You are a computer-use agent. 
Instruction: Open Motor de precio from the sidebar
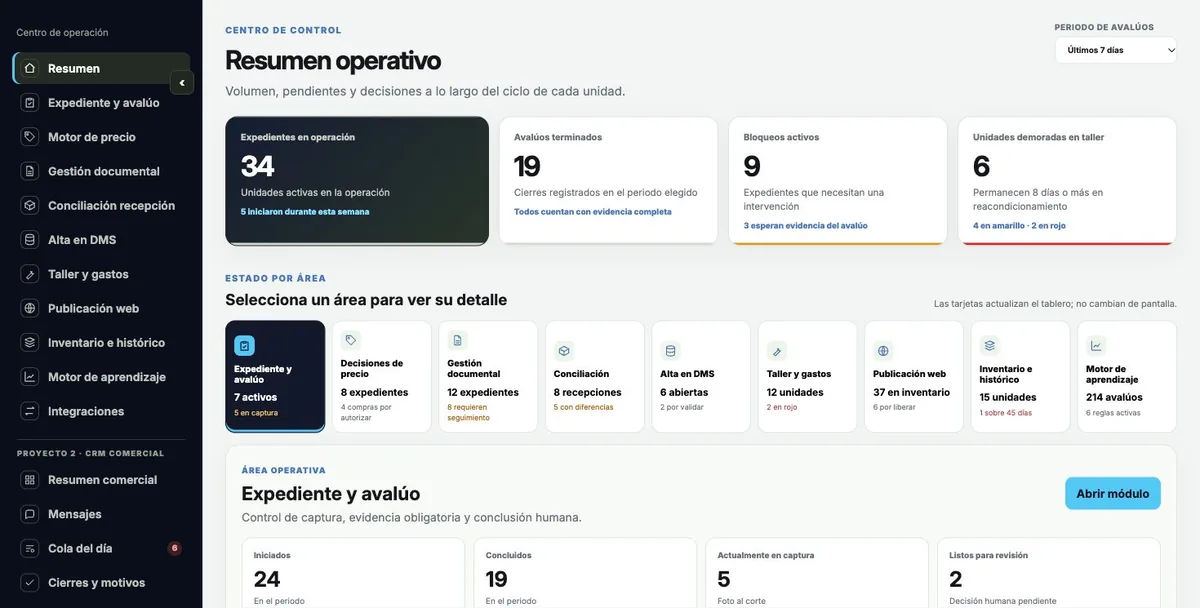click(x=101, y=137)
